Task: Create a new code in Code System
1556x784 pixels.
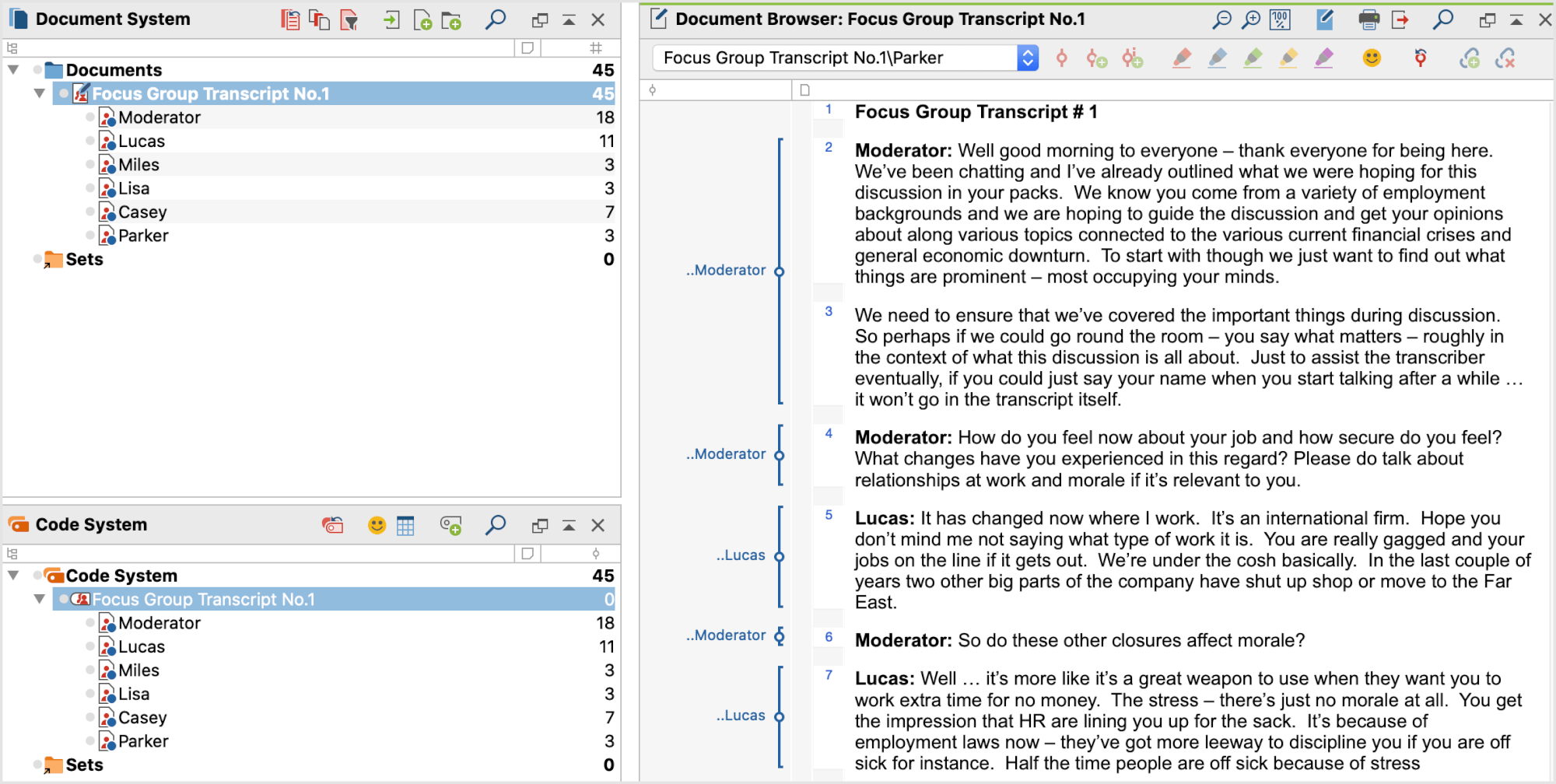Action: [452, 525]
